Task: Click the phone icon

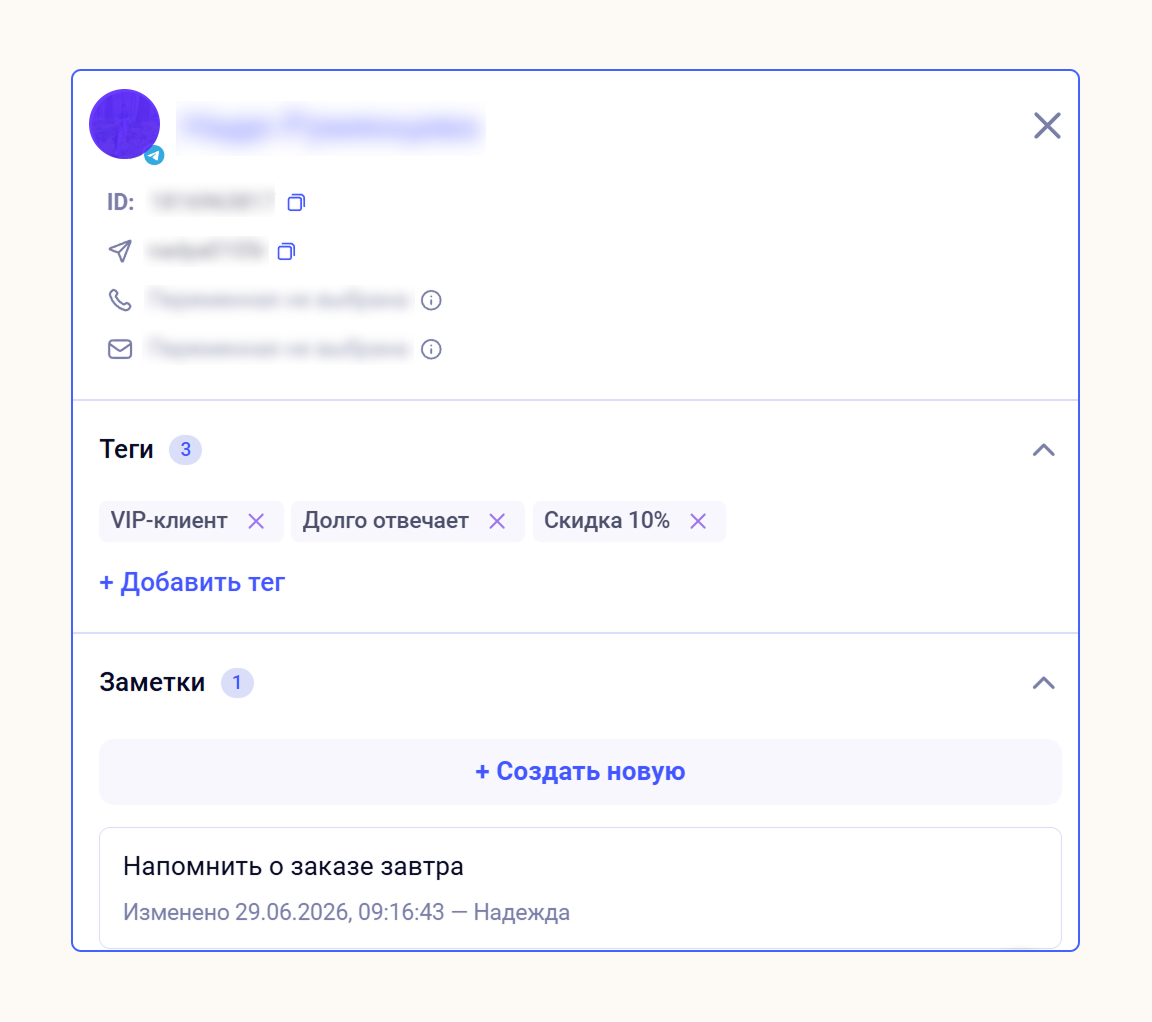Action: [120, 300]
